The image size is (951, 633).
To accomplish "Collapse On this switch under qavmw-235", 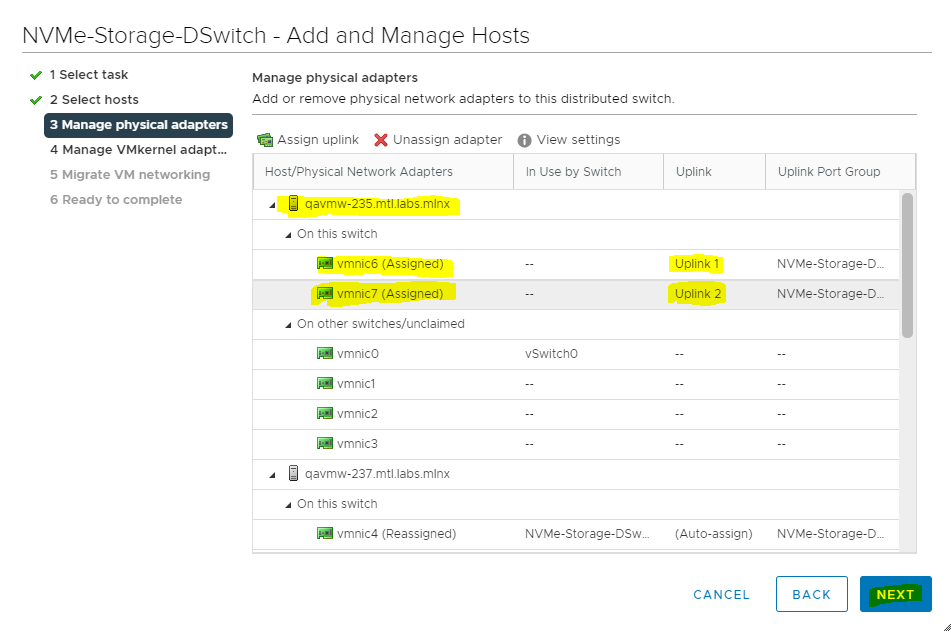I will click(x=288, y=235).
